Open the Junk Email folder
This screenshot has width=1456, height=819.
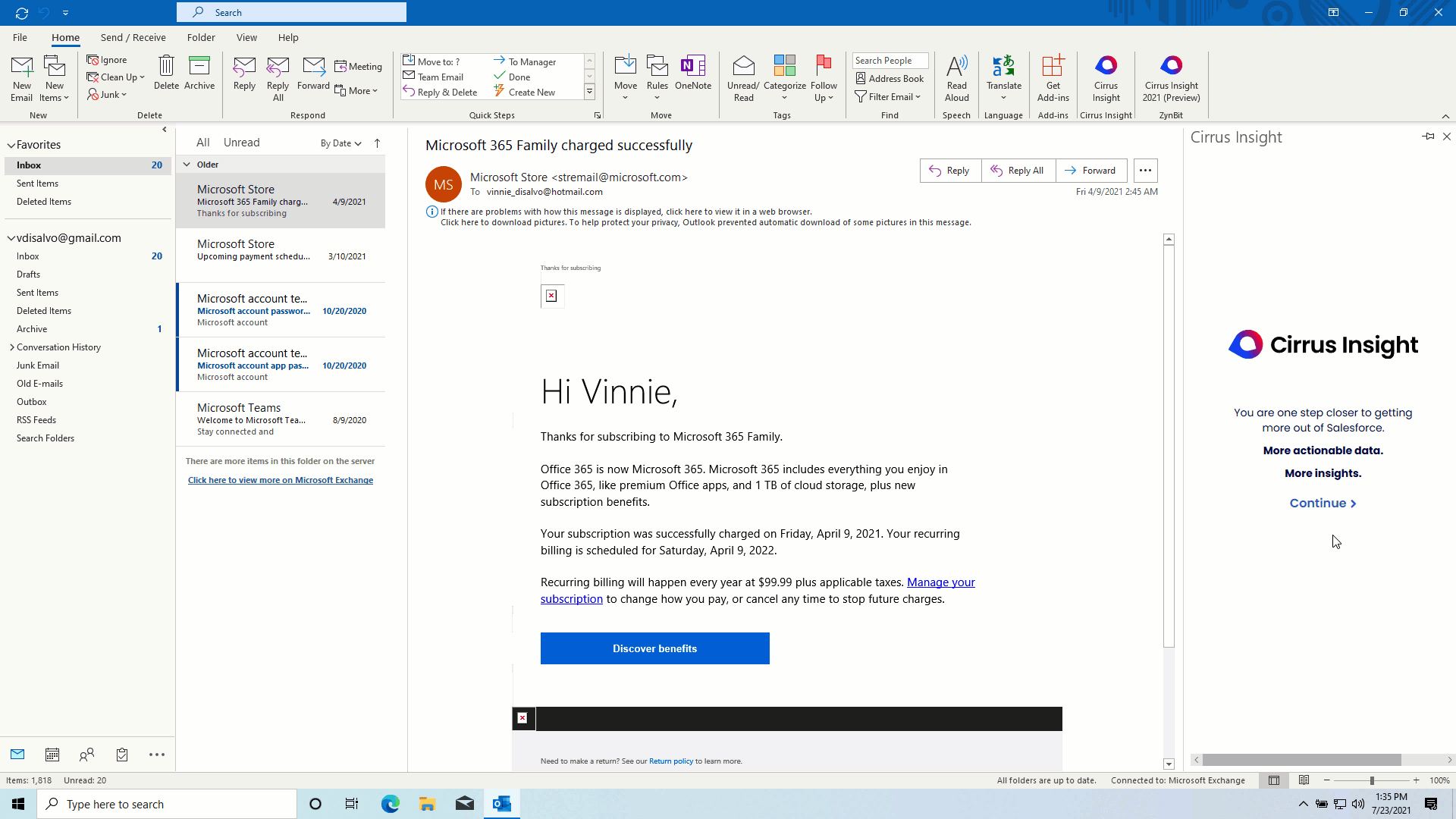(38, 366)
